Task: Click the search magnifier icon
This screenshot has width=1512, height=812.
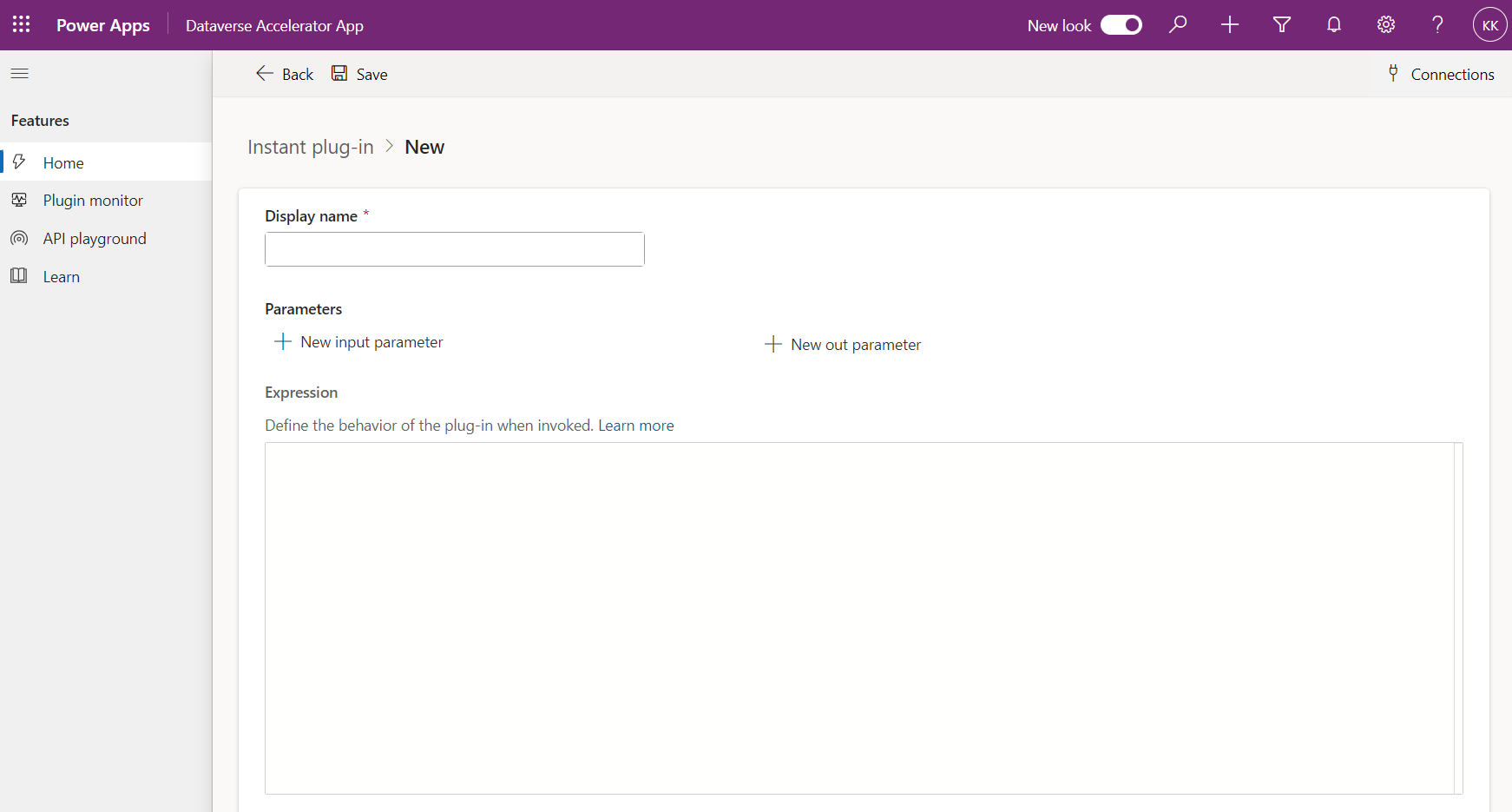Action: click(x=1178, y=25)
